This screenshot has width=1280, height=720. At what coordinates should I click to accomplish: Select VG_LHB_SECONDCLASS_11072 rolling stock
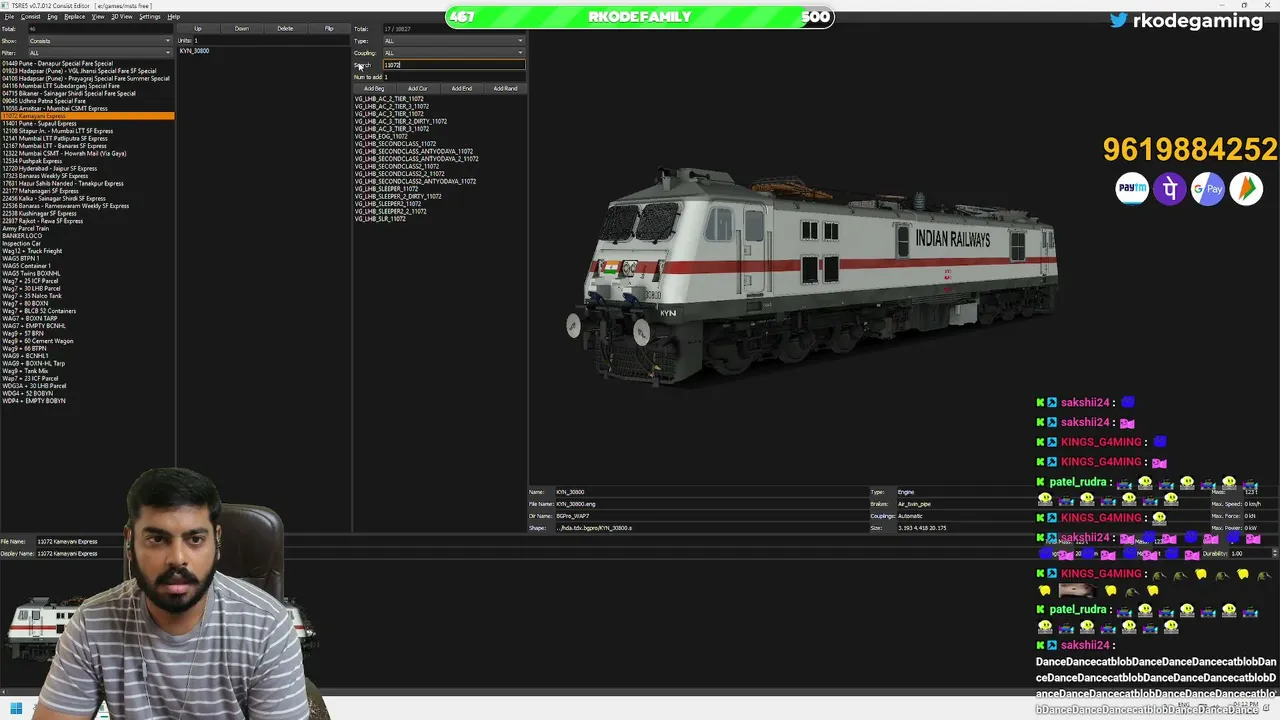395,144
